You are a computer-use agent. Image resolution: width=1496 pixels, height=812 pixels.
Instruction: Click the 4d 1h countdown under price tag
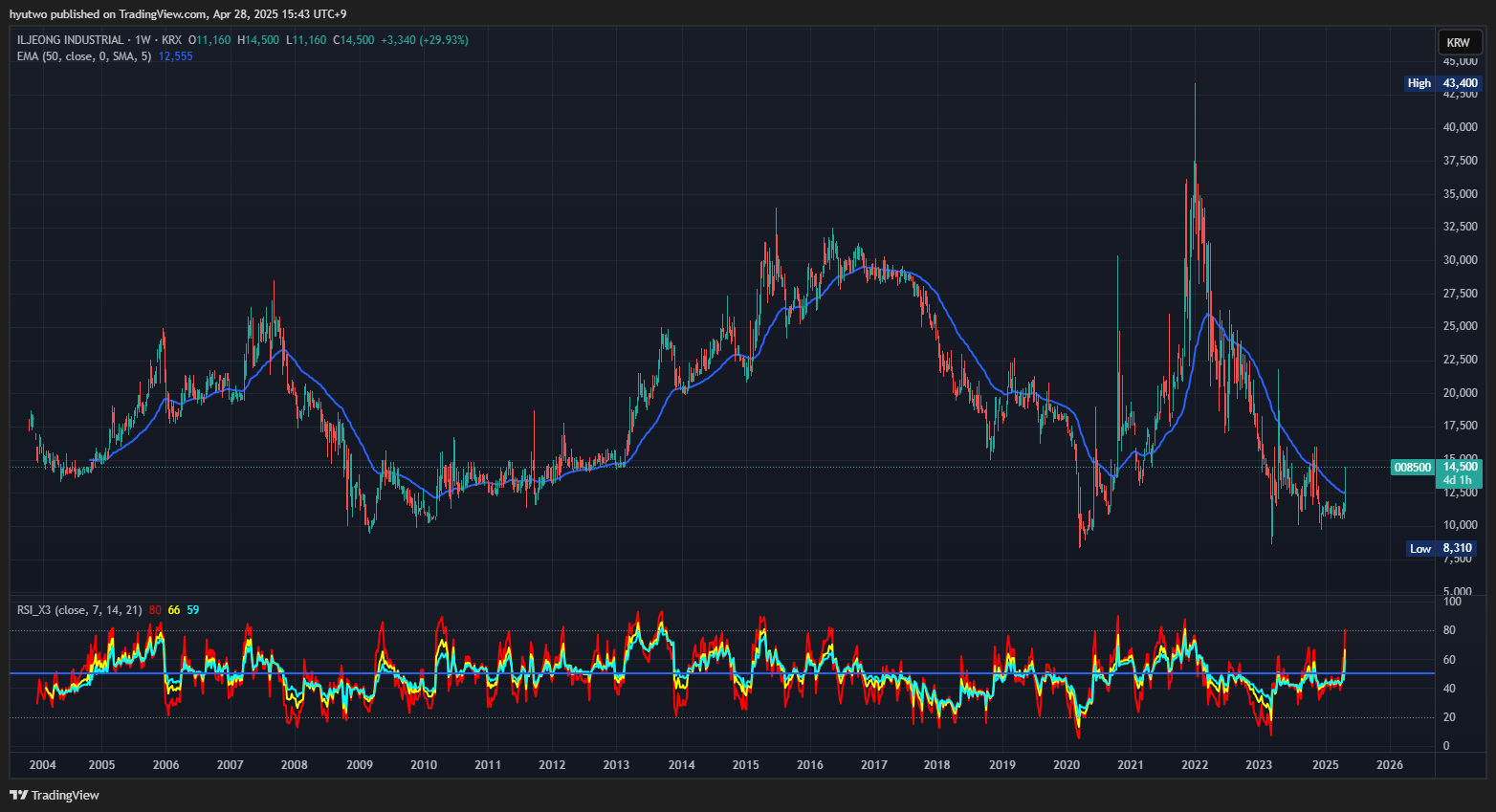pos(1459,480)
